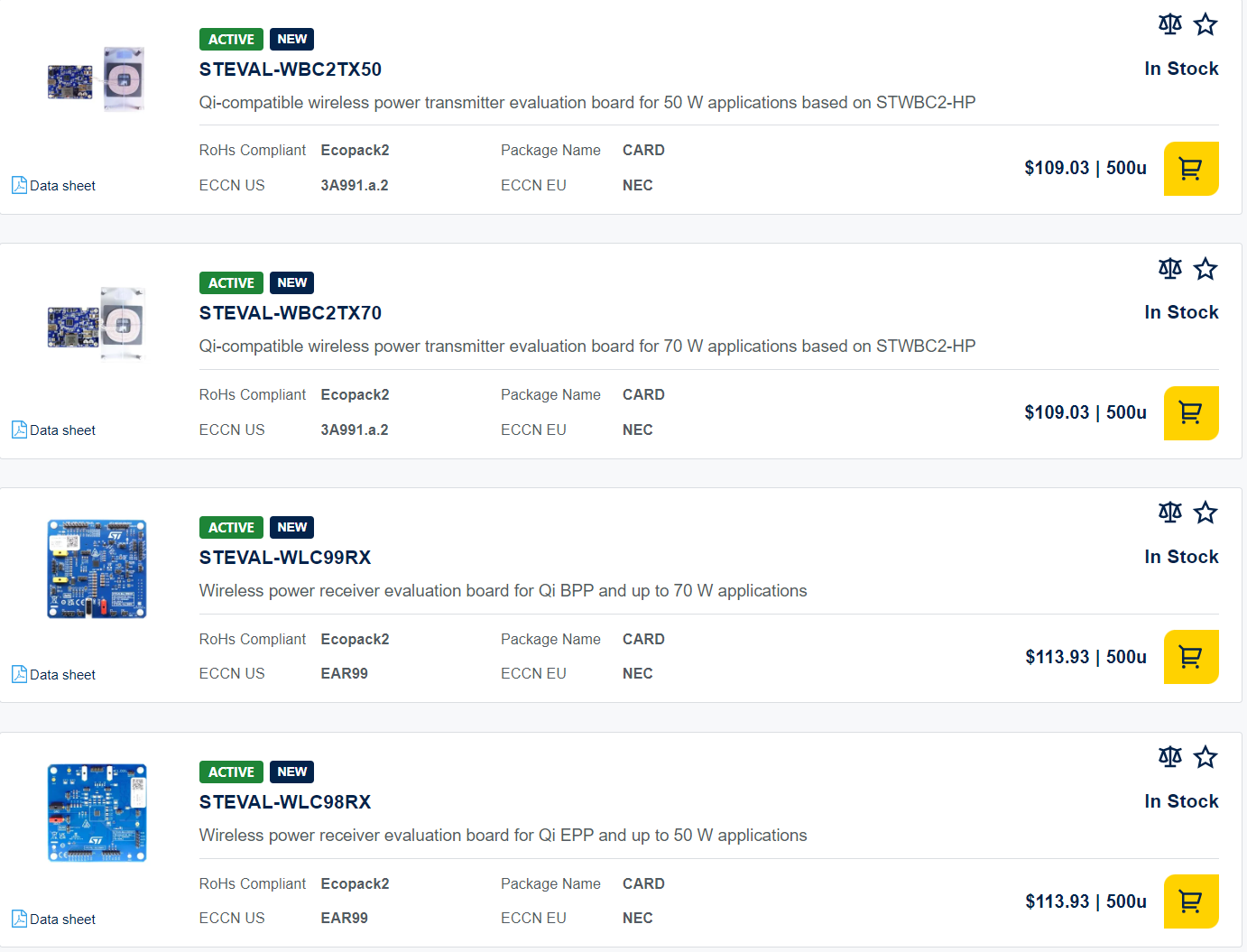Add STEVAL-WLC98RX to cart
Viewport: 1247px width, 952px height.
(1190, 901)
